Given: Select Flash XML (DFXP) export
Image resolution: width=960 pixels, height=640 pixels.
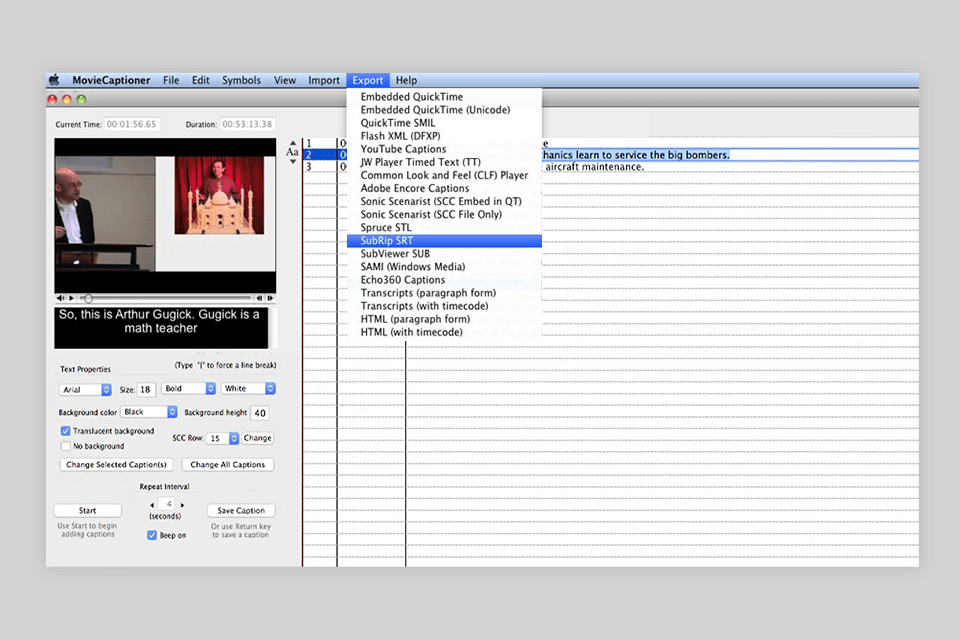Looking at the screenshot, I should (444, 136).
